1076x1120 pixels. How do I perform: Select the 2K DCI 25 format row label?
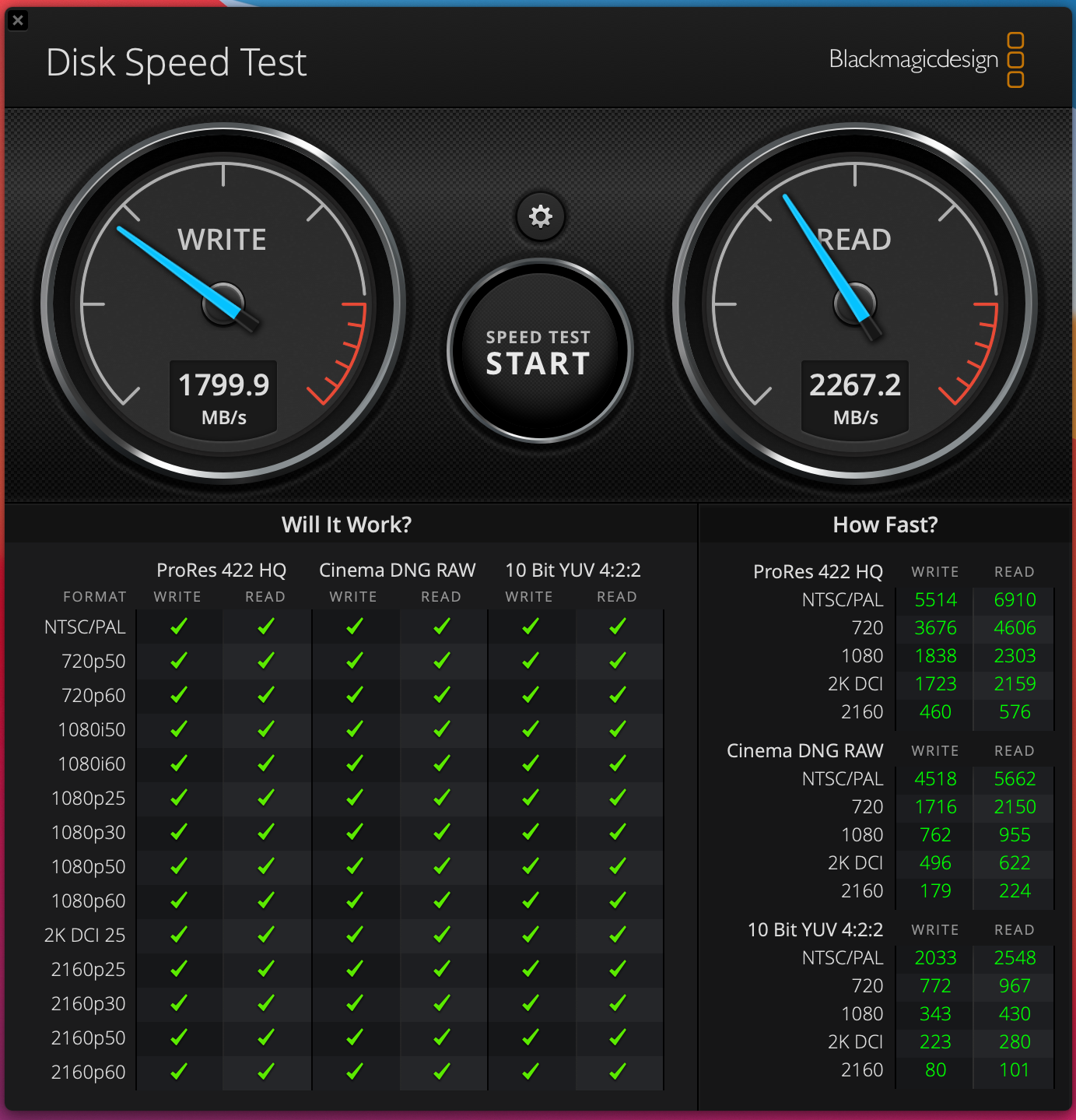pyautogui.click(x=85, y=936)
